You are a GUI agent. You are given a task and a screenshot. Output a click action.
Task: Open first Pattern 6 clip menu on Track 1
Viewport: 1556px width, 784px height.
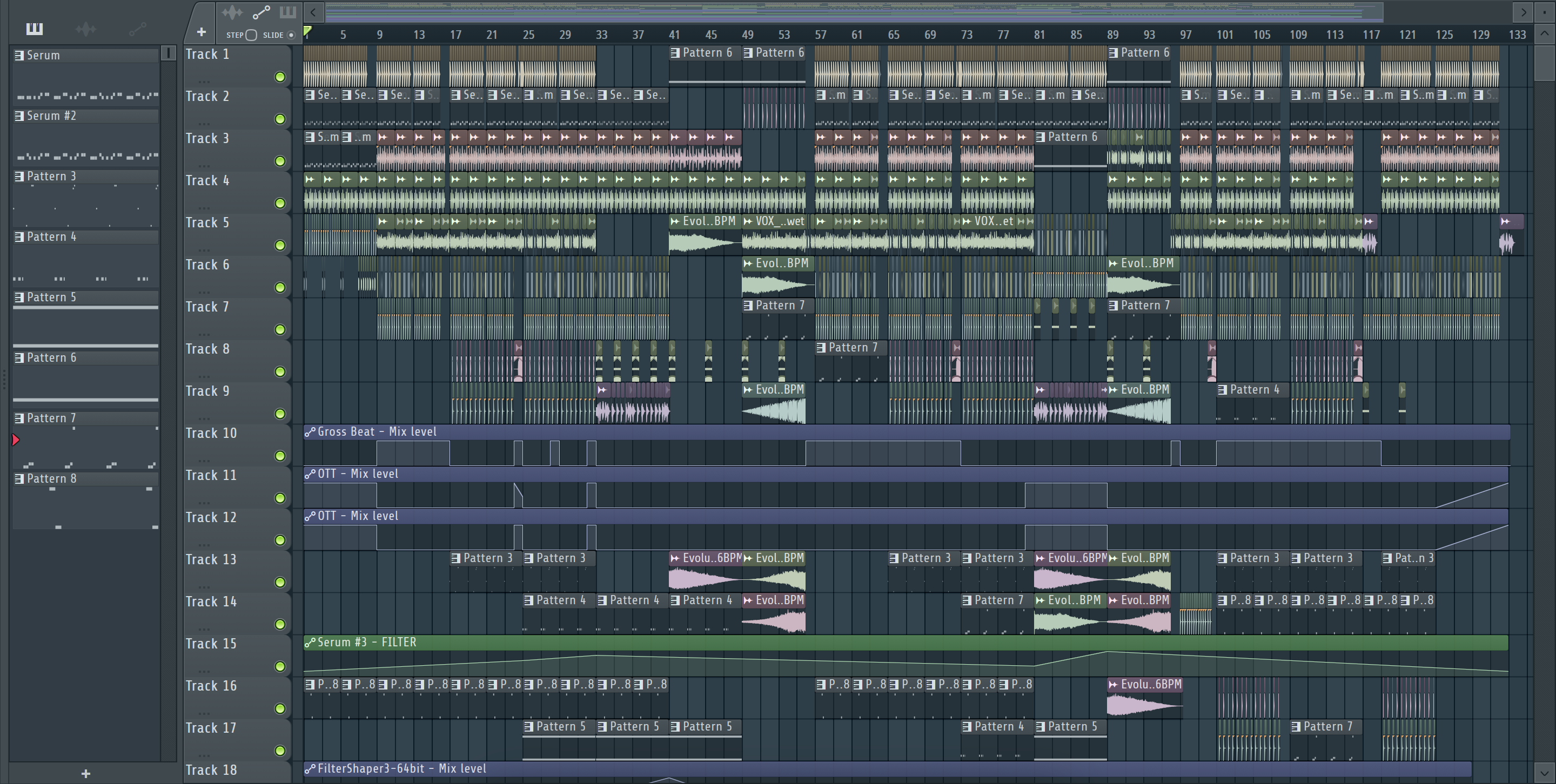coord(675,53)
